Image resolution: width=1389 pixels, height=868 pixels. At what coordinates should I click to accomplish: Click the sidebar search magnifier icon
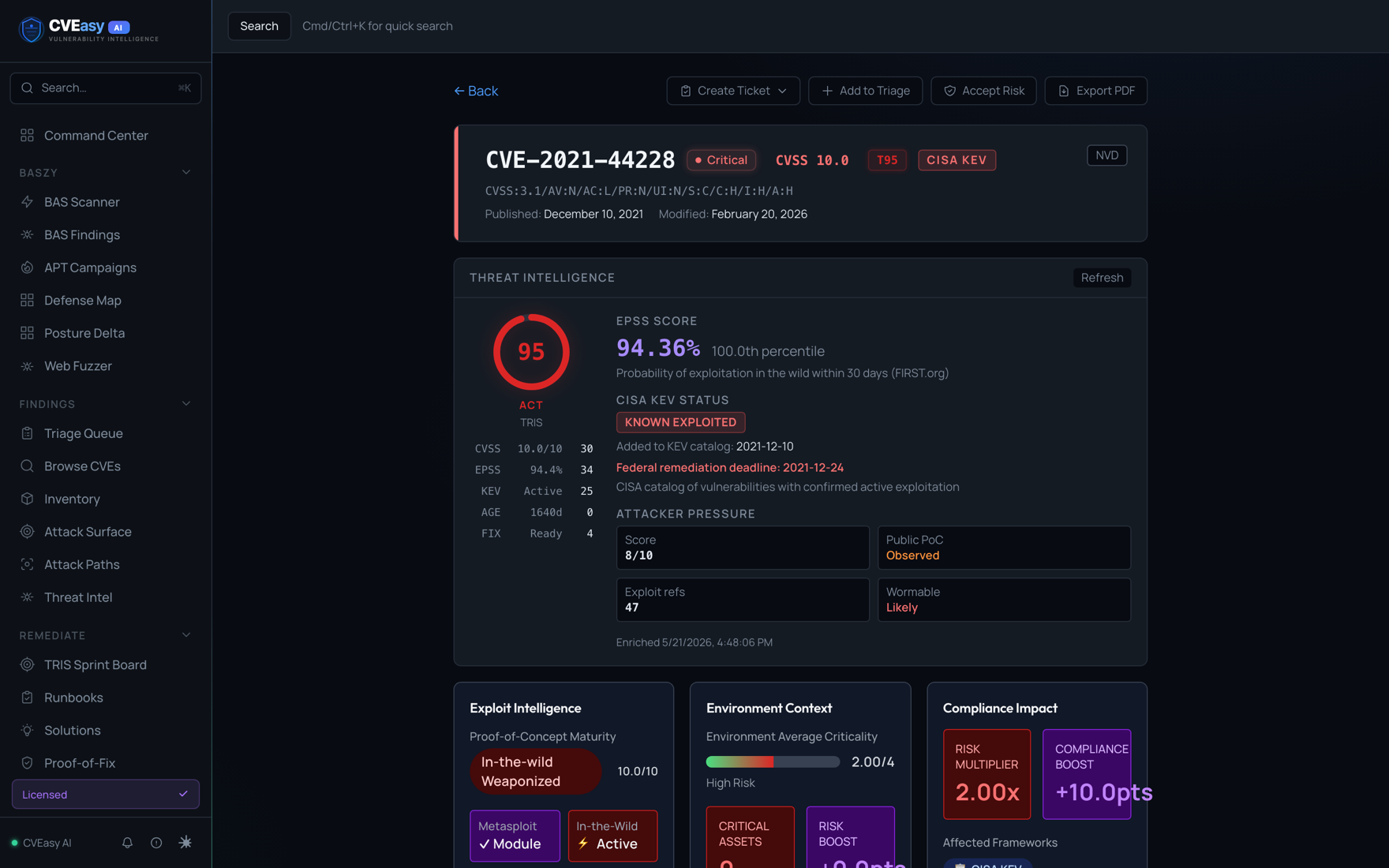click(x=27, y=88)
